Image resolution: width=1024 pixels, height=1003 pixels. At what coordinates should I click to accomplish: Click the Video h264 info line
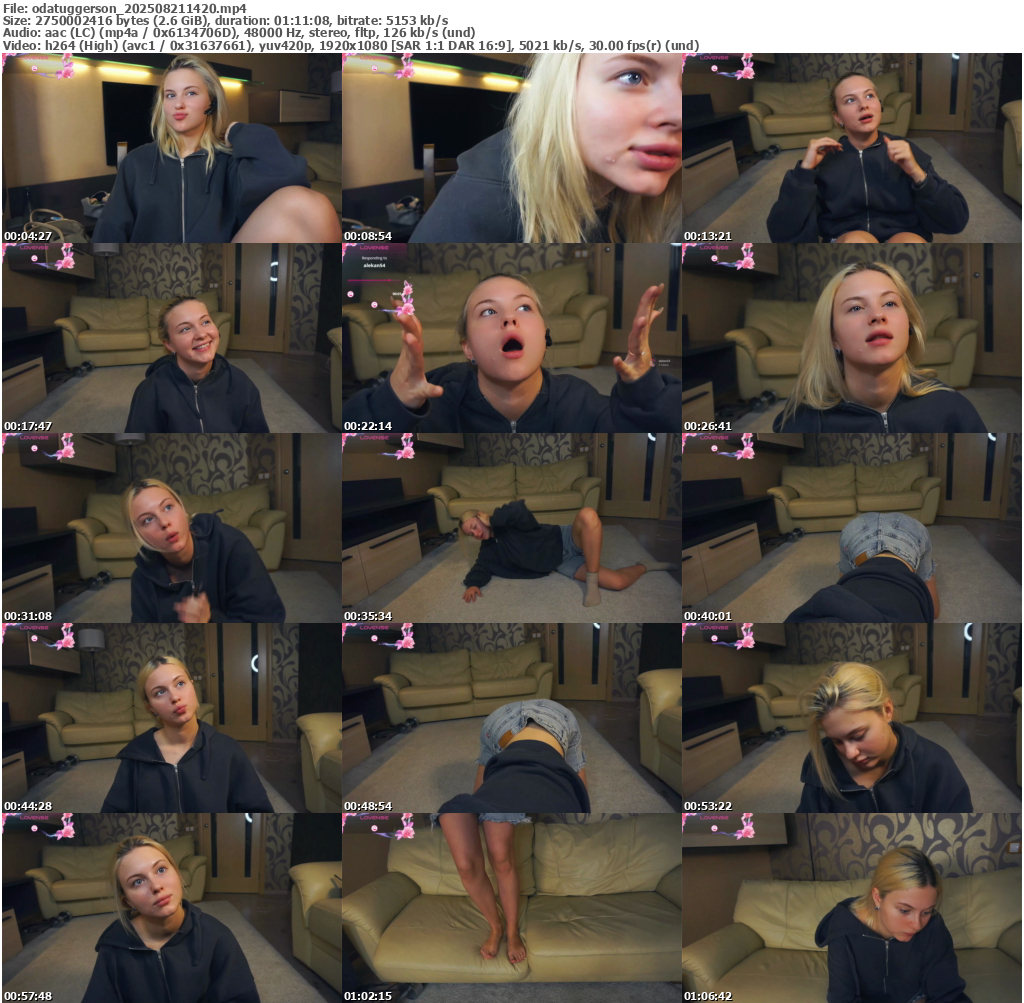pyautogui.click(x=350, y=44)
